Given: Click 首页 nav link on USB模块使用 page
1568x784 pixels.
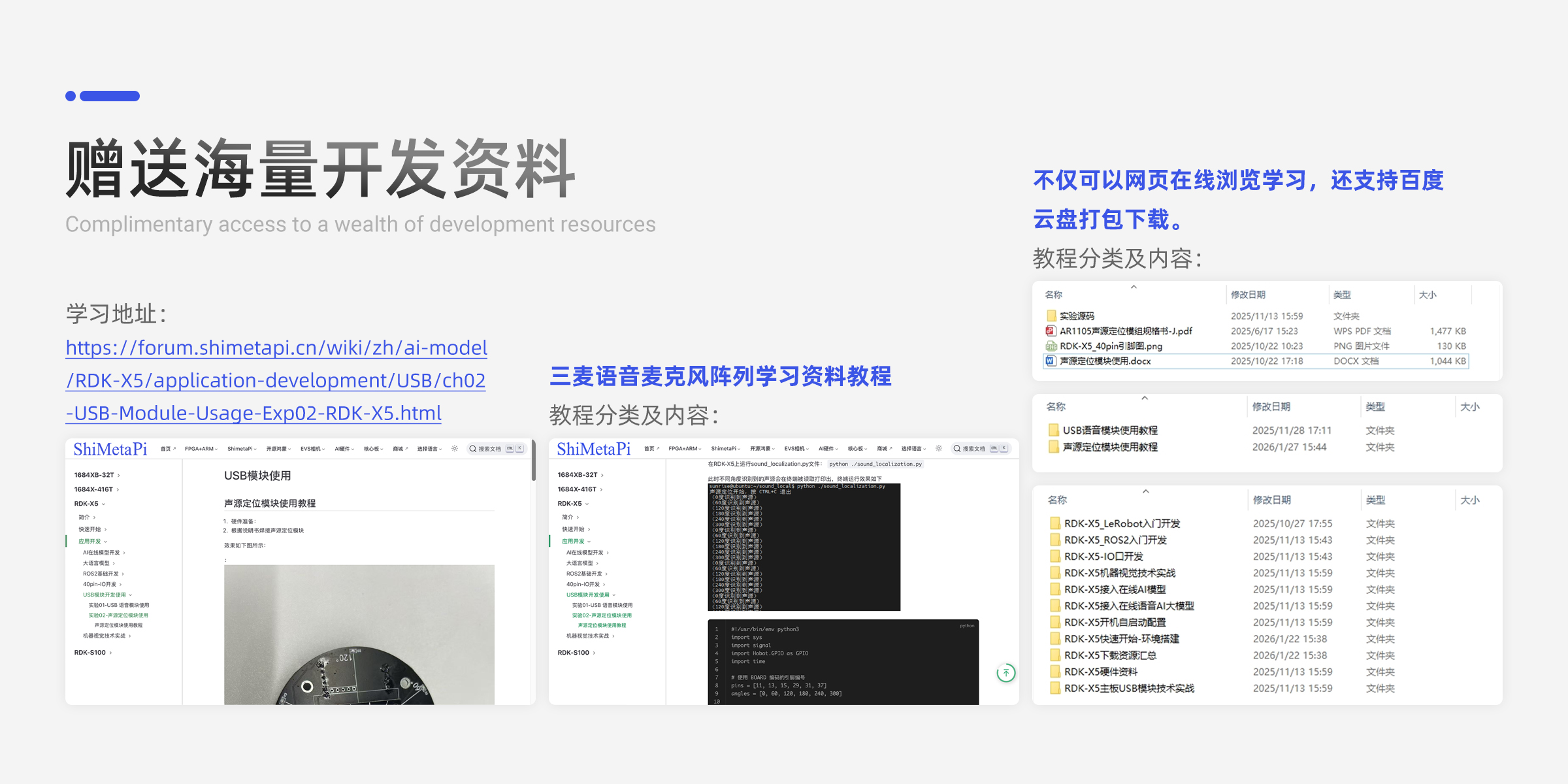Looking at the screenshot, I should coord(168,449).
